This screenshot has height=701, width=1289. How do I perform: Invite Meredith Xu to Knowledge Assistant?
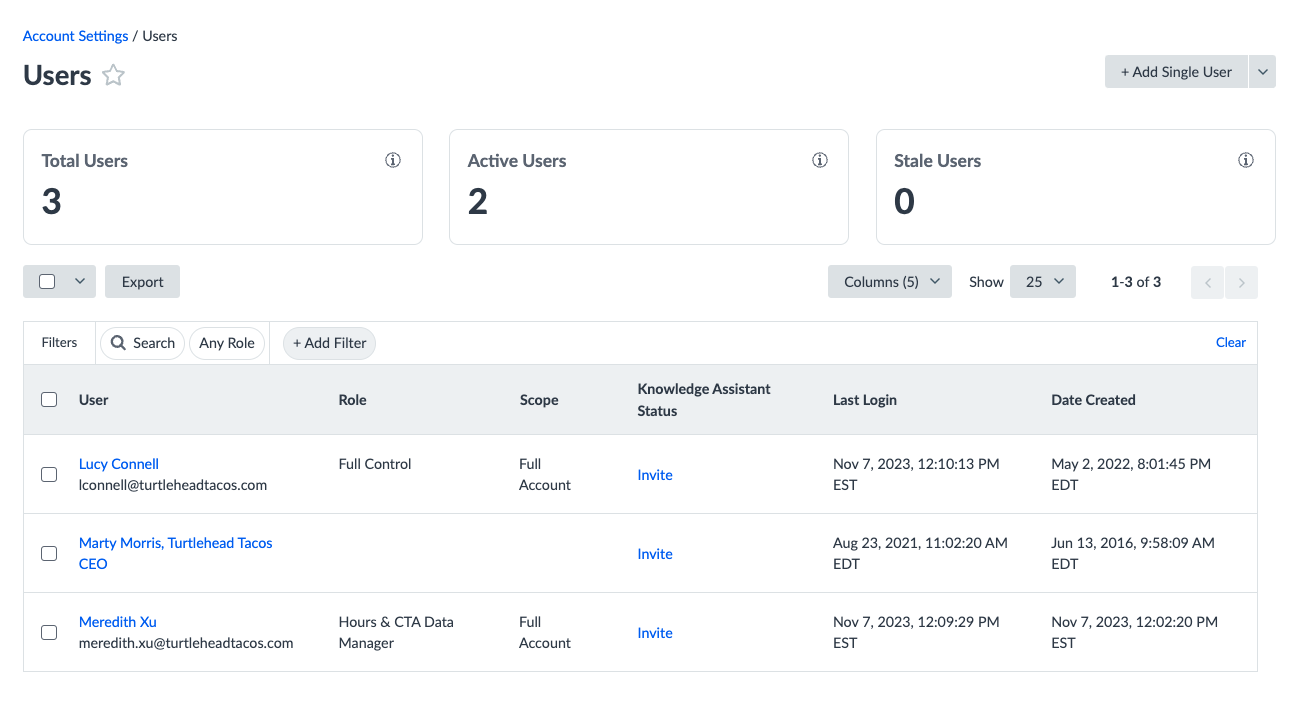coord(655,633)
